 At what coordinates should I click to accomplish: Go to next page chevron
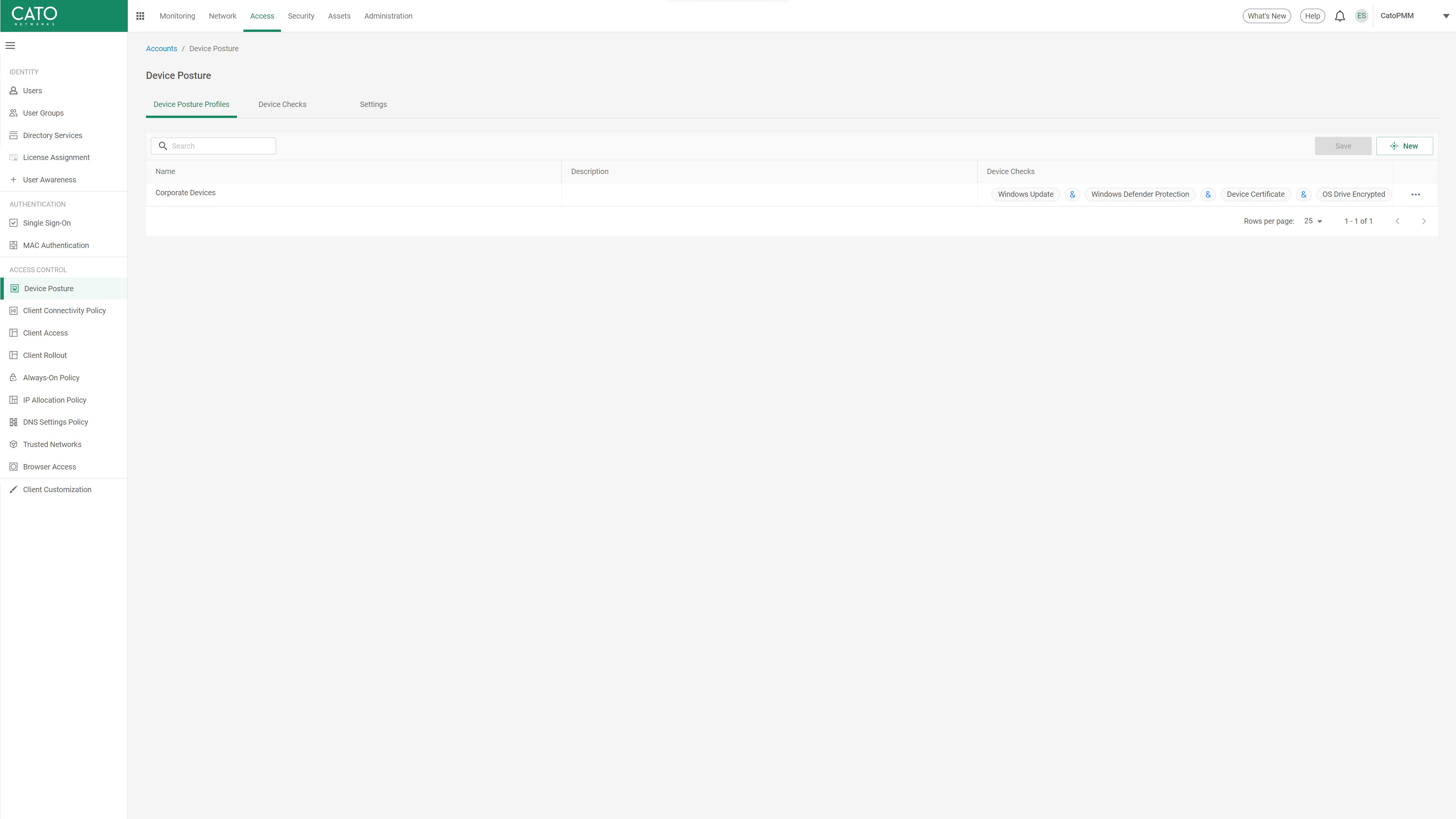point(1424,221)
